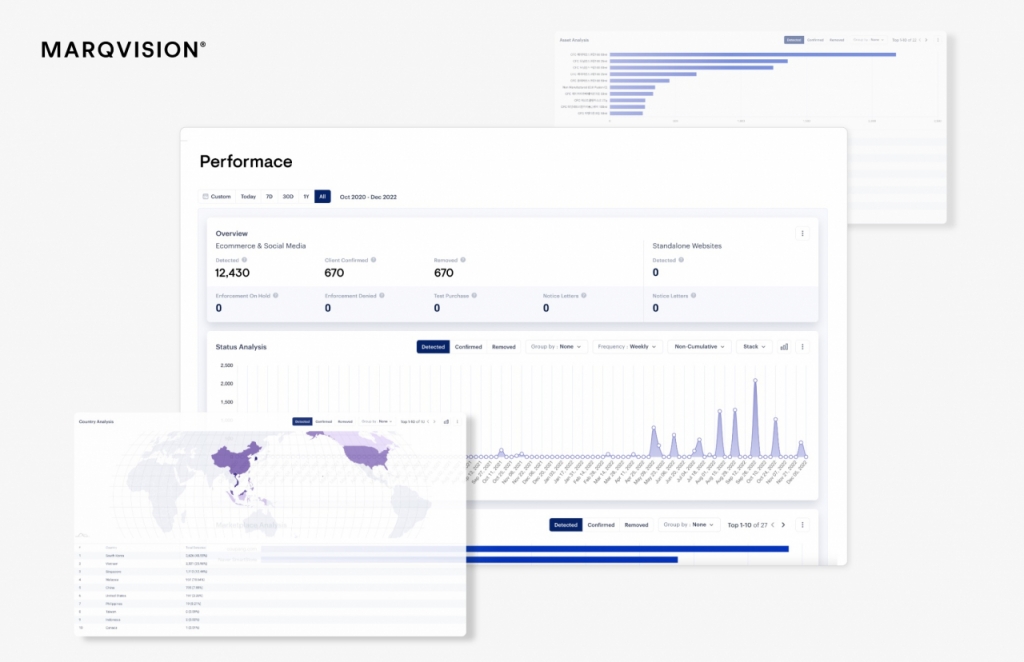The width and height of the screenshot is (1024, 662).
Task: Switch Marketplace Analysis to Detected
Action: [566, 525]
